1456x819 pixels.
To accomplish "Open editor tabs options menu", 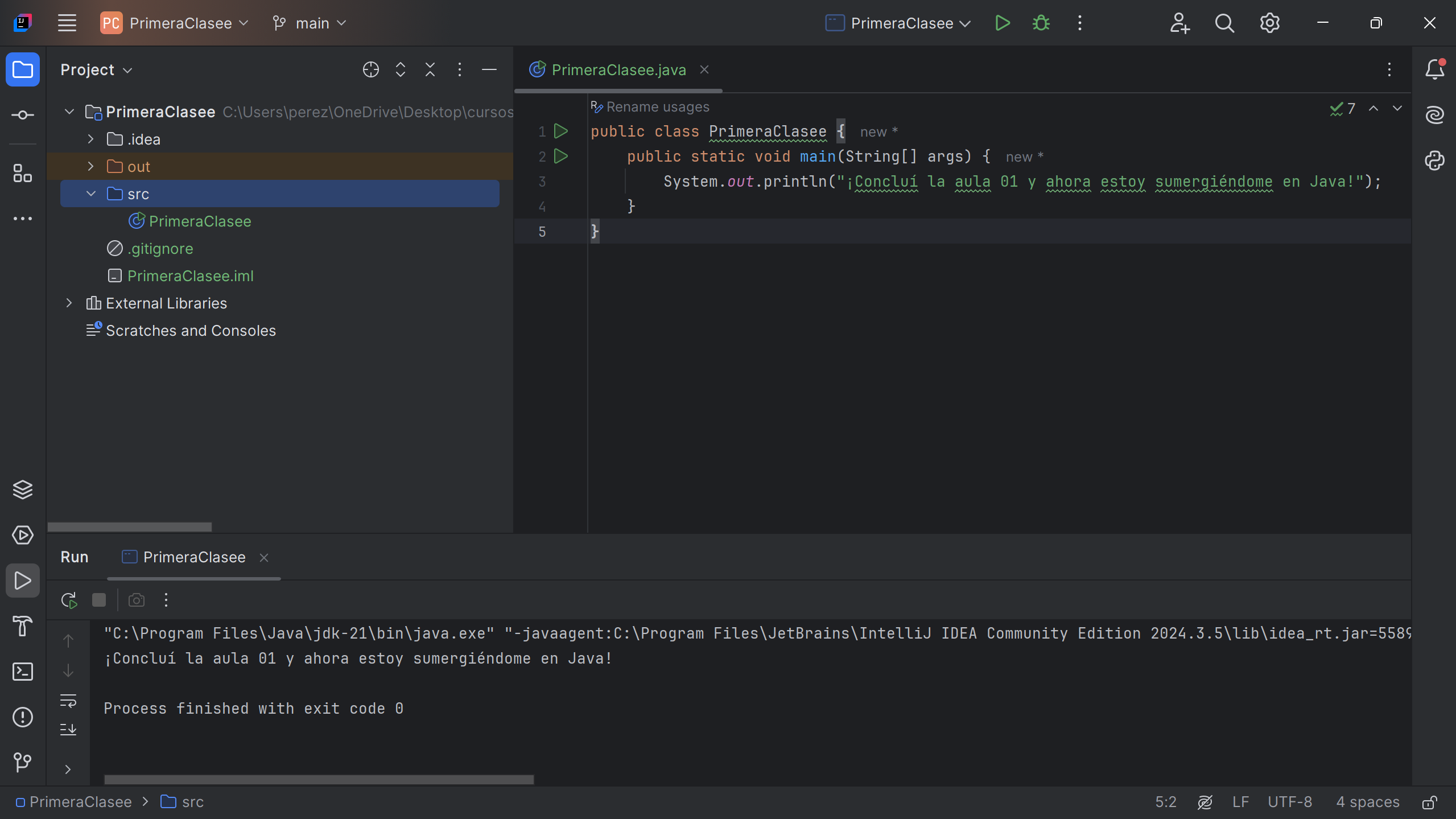I will [x=1389, y=69].
